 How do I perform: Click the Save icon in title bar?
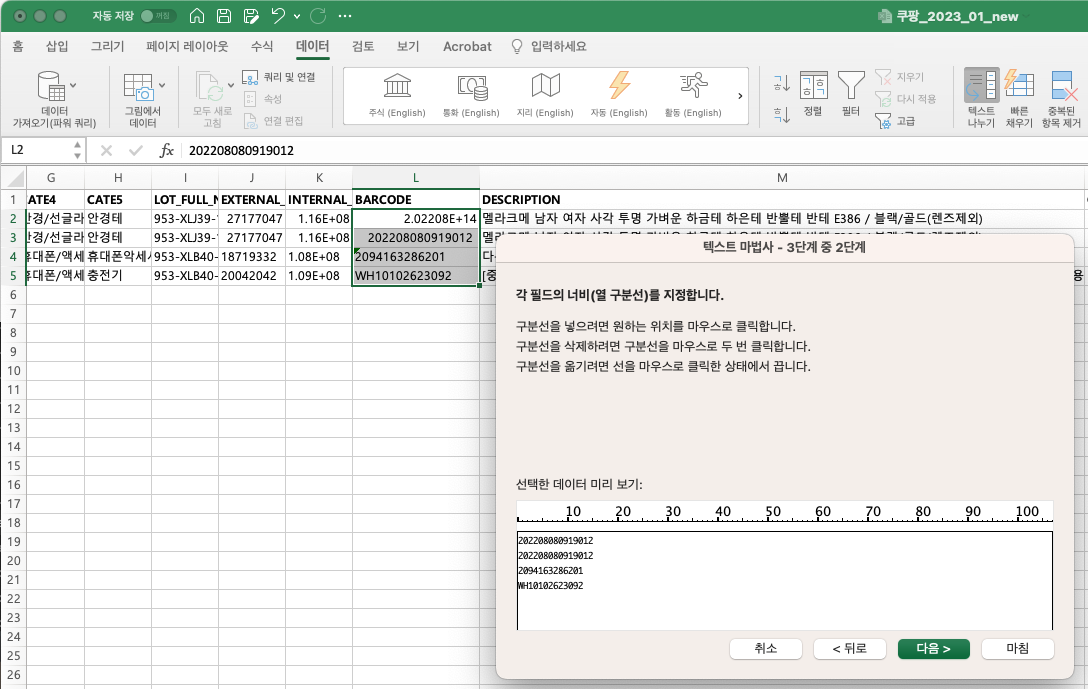225,17
